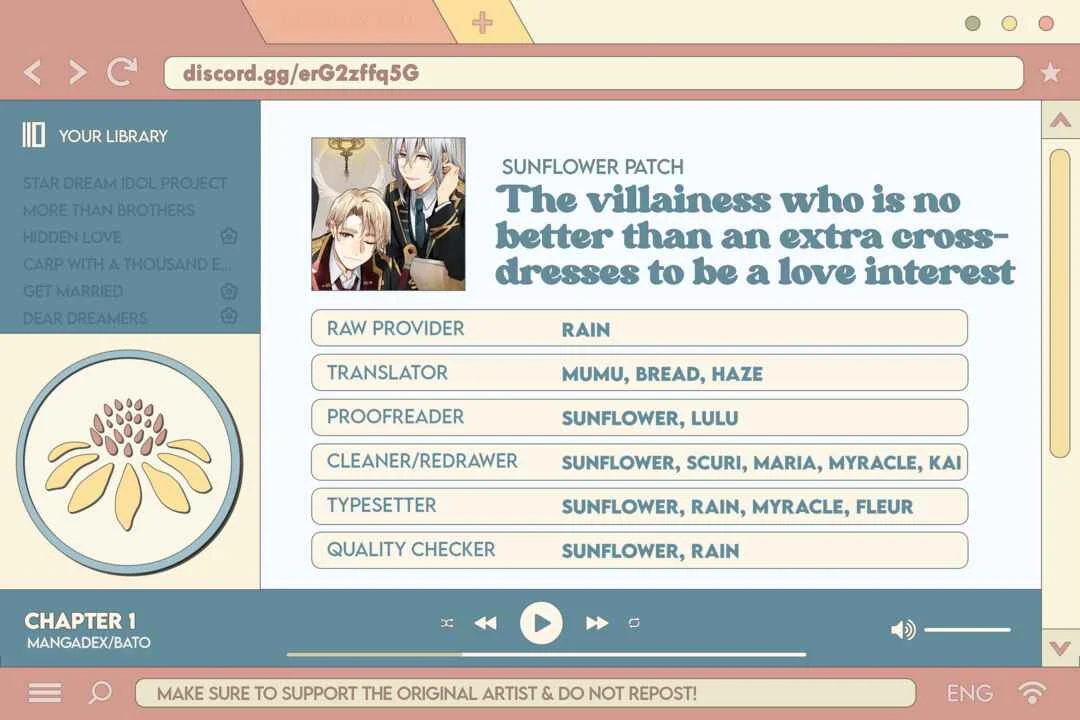Bookmark page with the star icon

pos(1050,72)
